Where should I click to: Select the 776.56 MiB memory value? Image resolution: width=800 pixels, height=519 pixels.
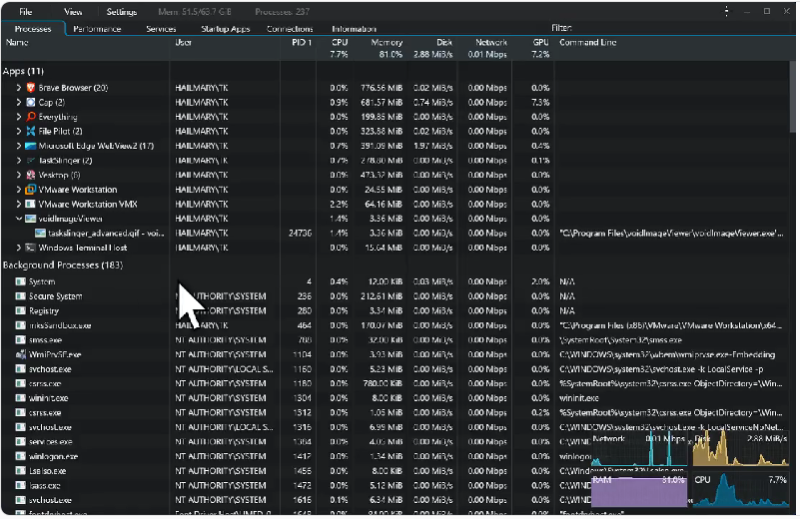382,88
